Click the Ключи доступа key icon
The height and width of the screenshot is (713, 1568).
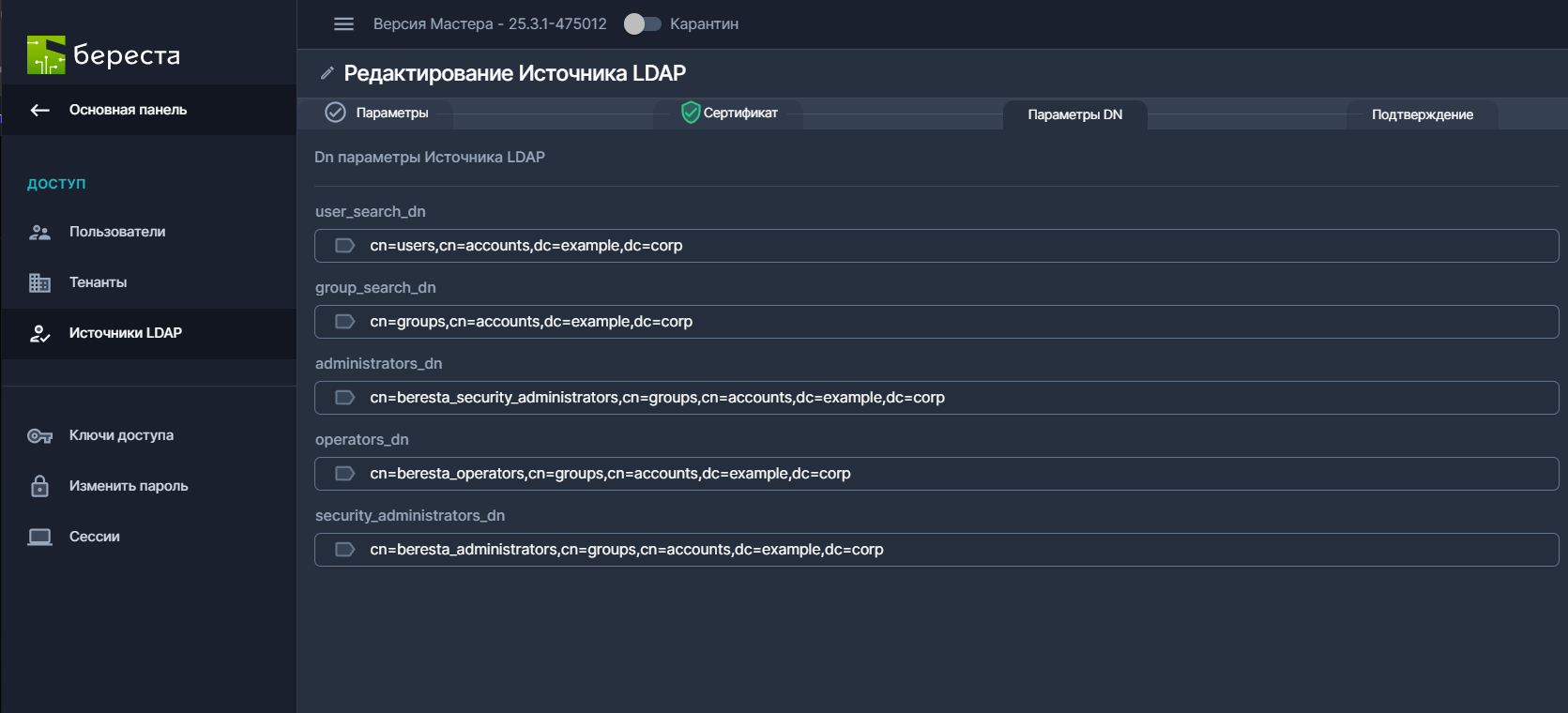click(39, 435)
